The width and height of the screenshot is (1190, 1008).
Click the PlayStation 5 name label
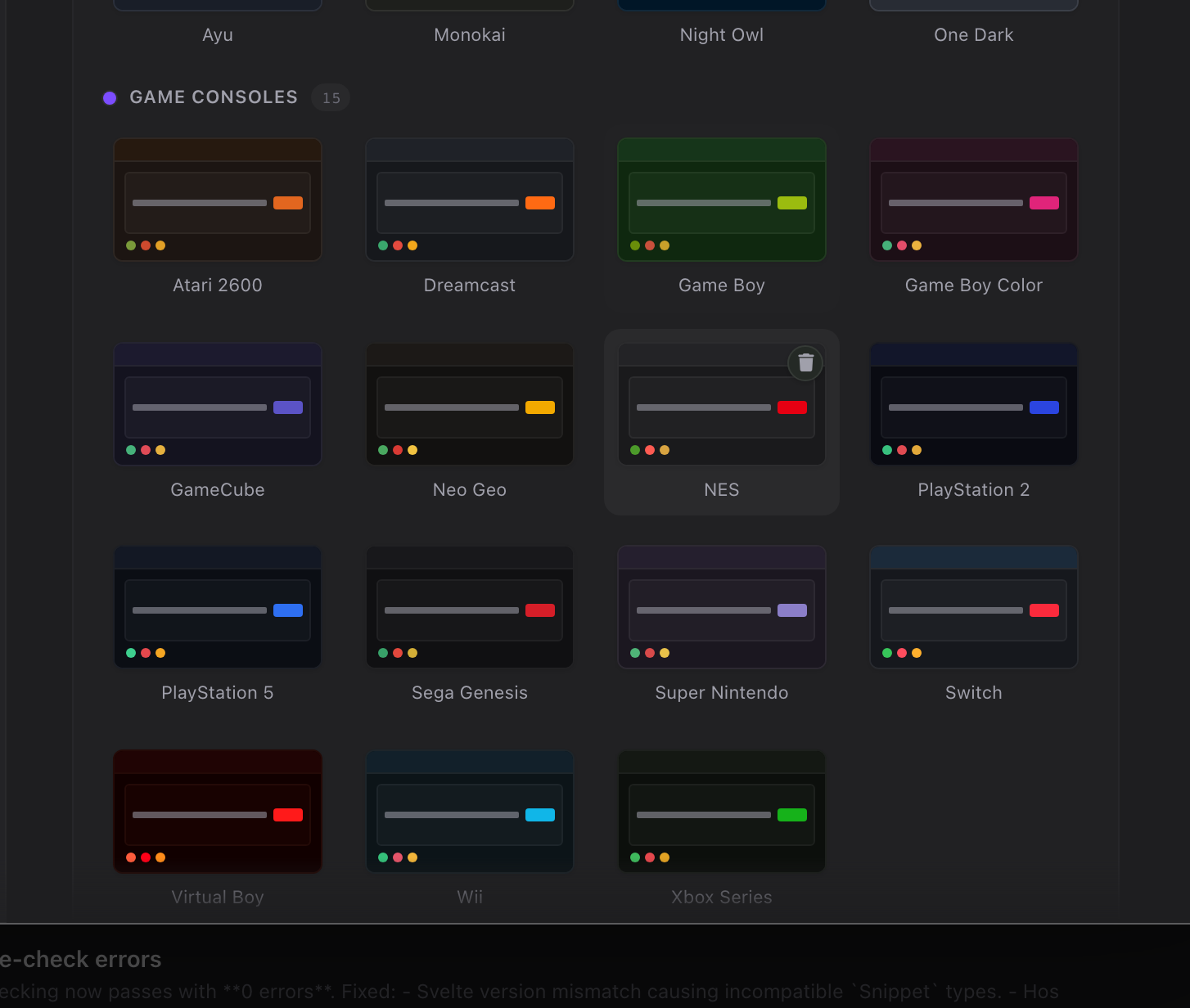pyautogui.click(x=218, y=692)
